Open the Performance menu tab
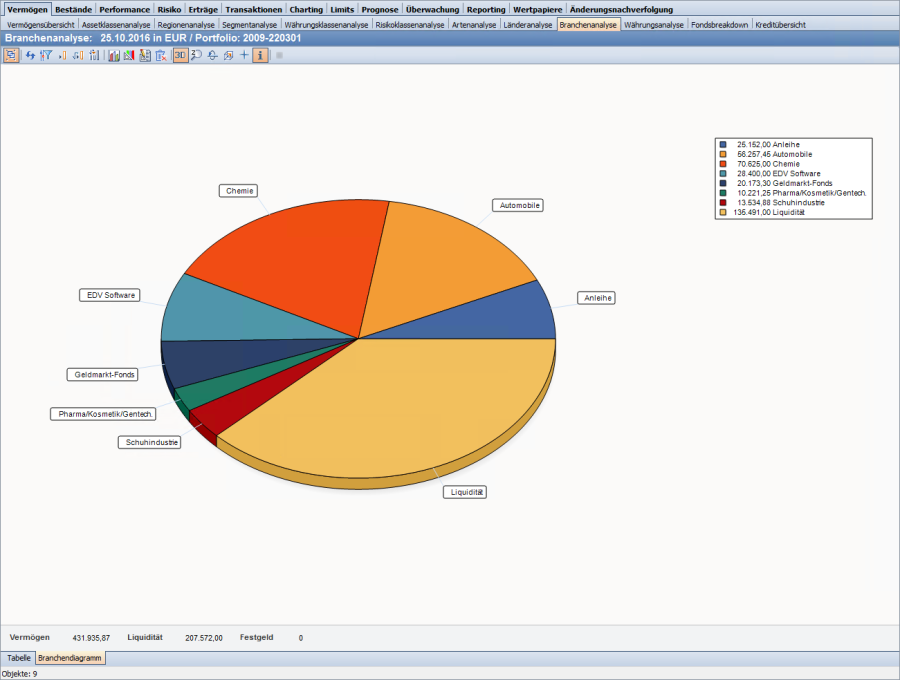 124,9
